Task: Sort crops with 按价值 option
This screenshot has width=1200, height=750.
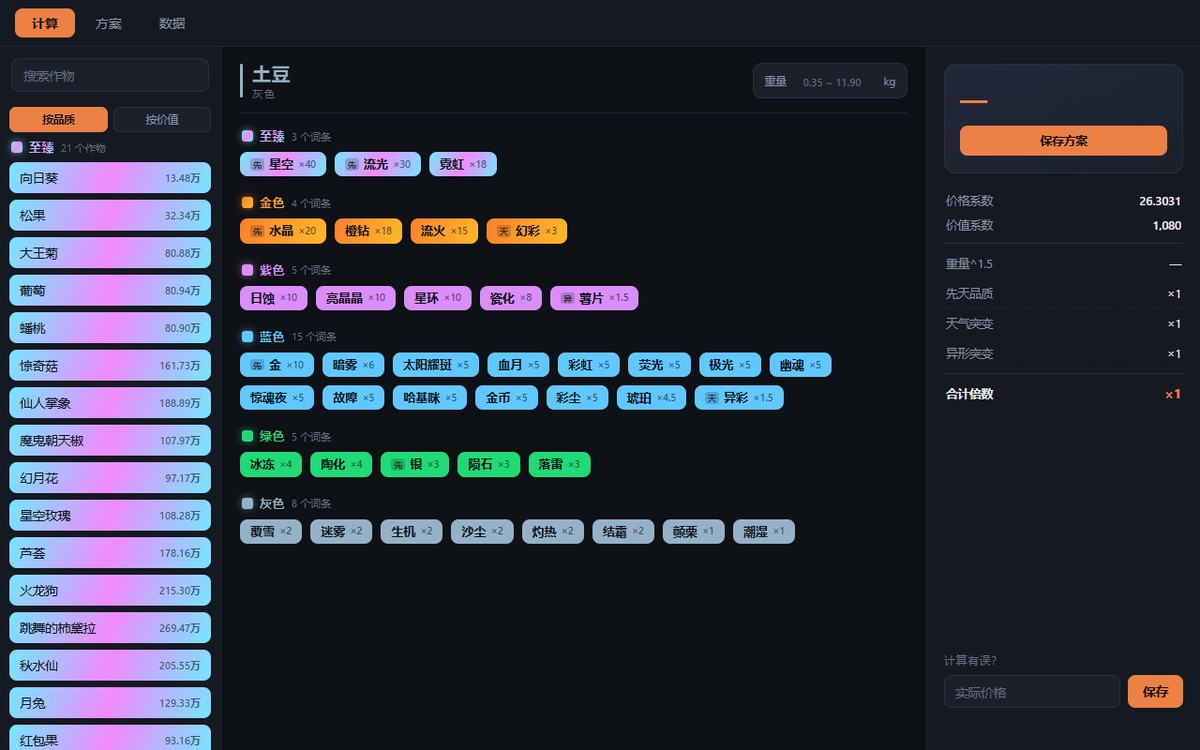Action: click(162, 120)
